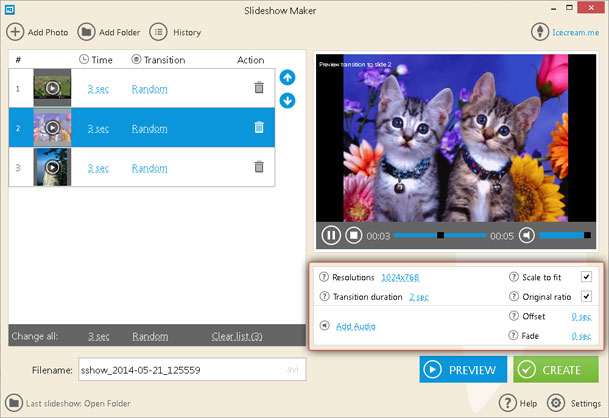
Task: Stop the slideshow preview
Action: tap(353, 235)
